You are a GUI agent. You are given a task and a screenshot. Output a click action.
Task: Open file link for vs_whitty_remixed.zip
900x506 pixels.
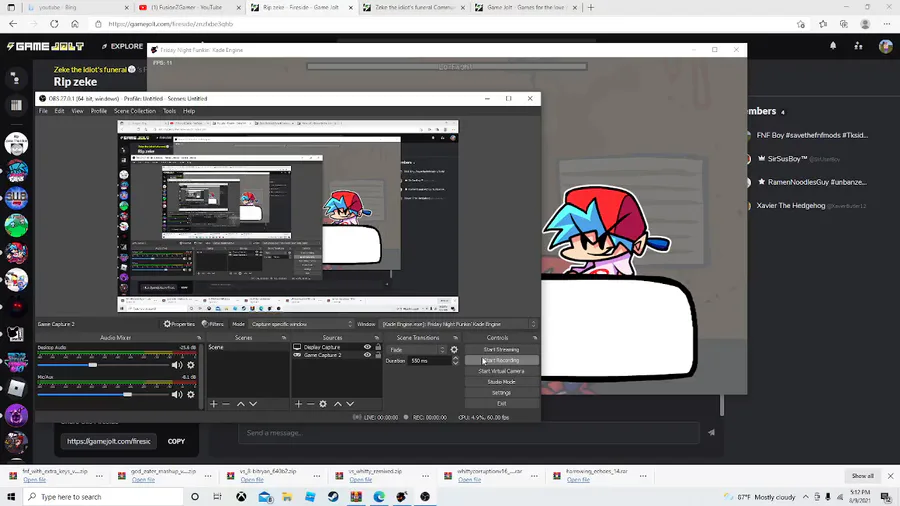point(360,480)
